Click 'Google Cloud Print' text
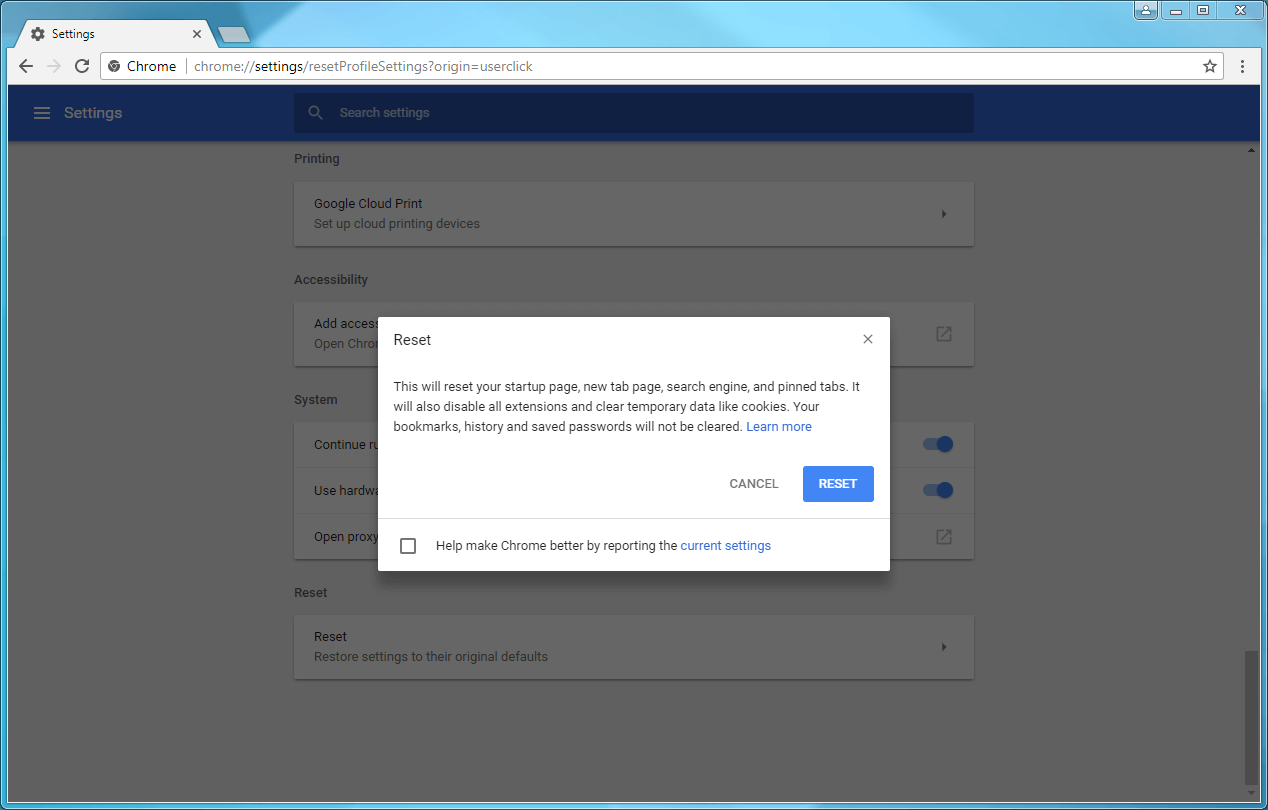 [368, 204]
